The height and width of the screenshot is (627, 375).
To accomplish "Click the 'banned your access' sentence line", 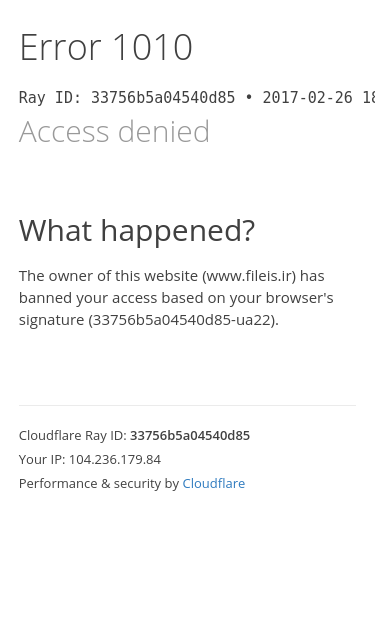I will [176, 298].
